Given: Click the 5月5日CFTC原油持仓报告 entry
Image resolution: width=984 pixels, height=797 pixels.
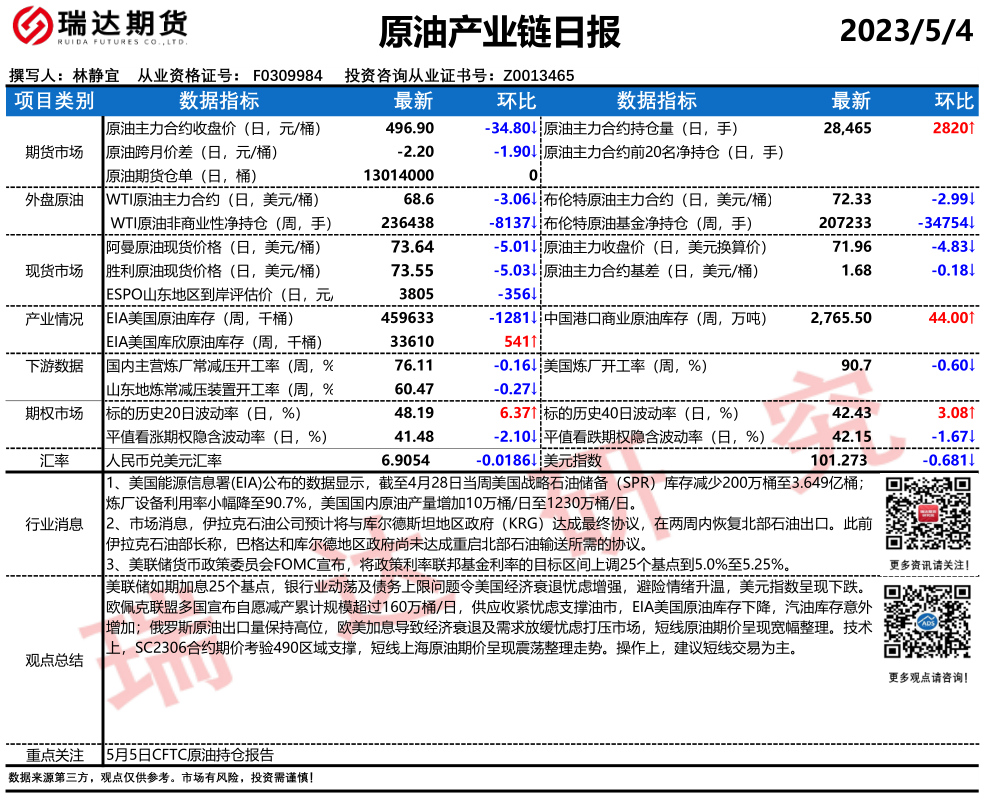Looking at the screenshot, I should pyautogui.click(x=190, y=755).
